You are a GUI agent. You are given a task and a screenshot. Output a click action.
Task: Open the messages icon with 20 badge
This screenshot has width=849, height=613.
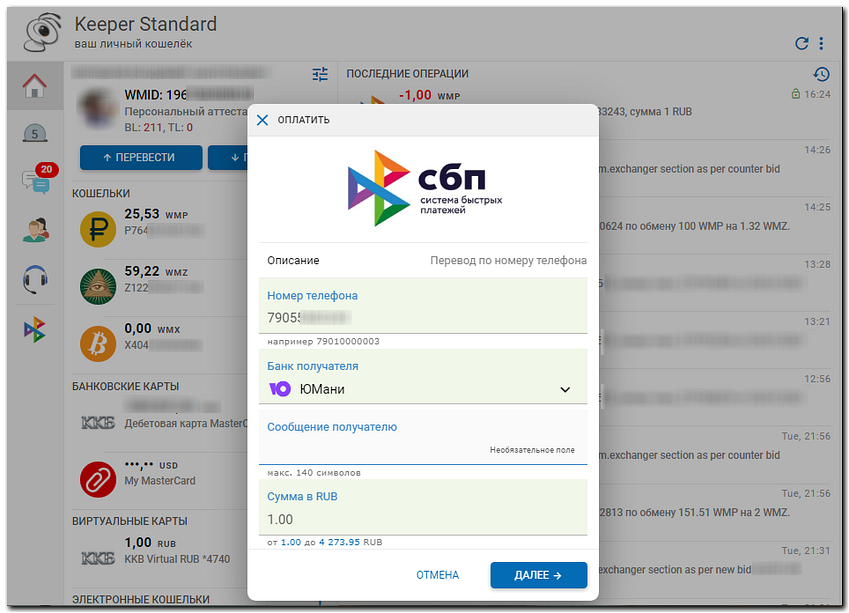(x=35, y=180)
